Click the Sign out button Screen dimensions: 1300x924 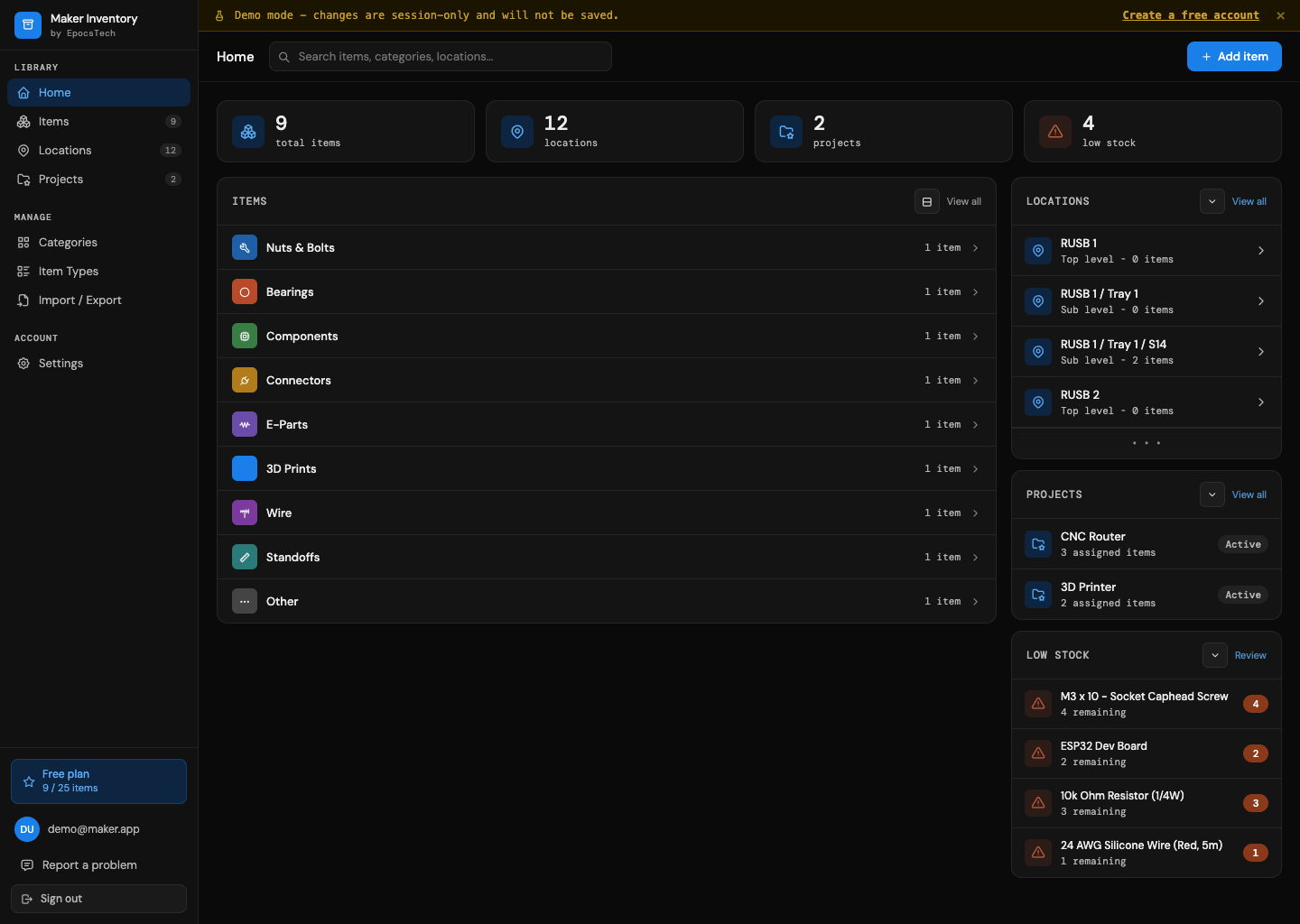coord(98,899)
